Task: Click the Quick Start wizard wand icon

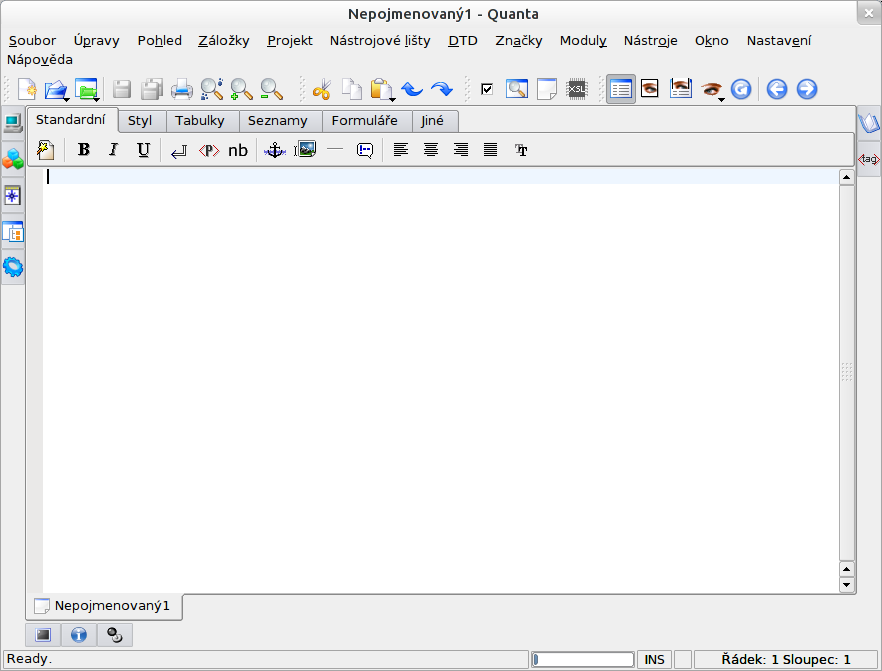Action: point(45,150)
